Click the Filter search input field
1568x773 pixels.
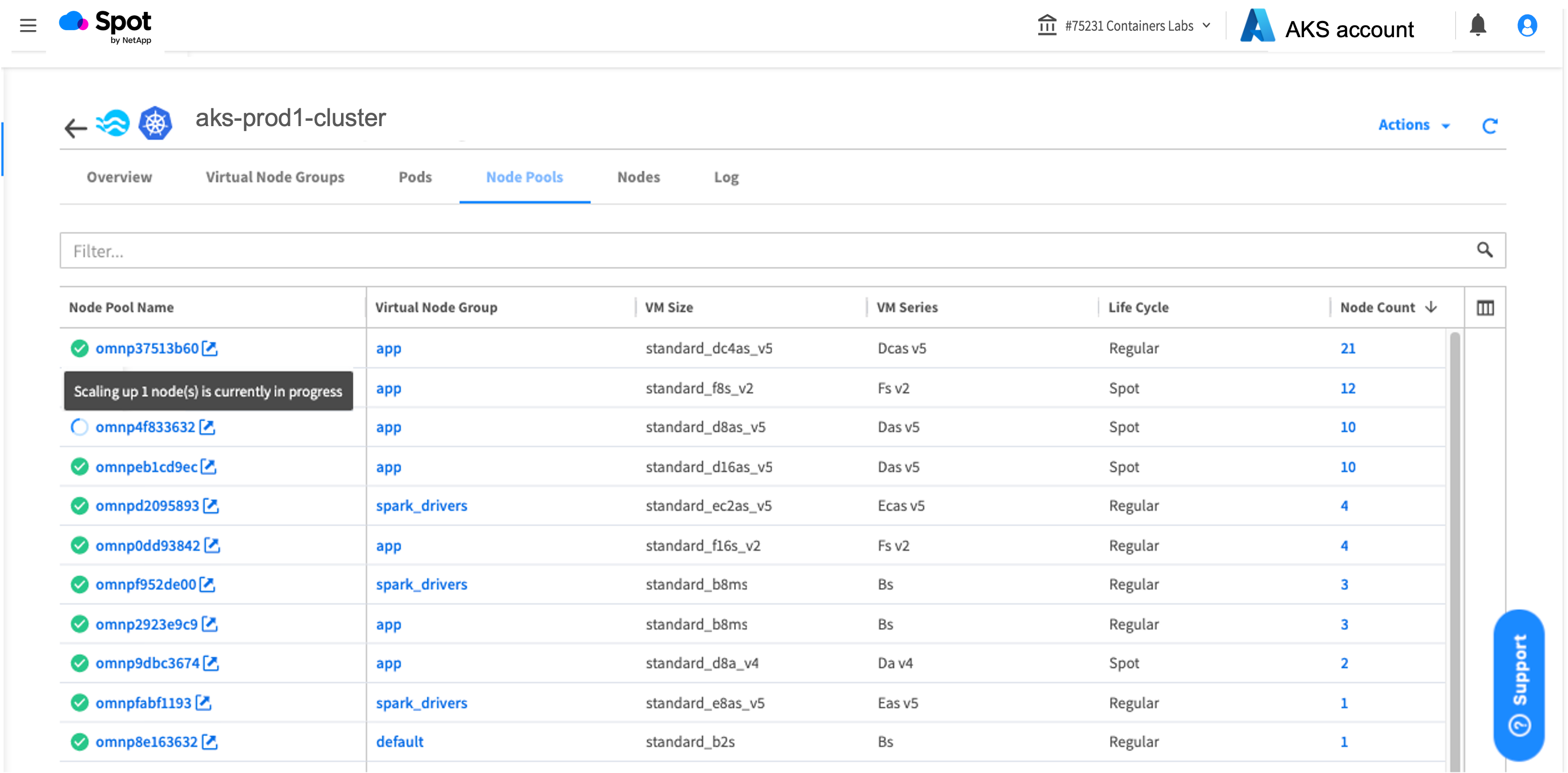click(x=781, y=250)
